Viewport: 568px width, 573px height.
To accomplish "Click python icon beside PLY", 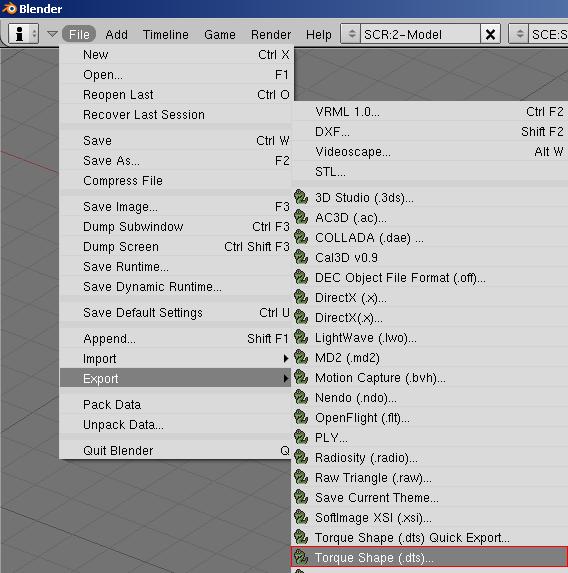I will click(x=301, y=437).
